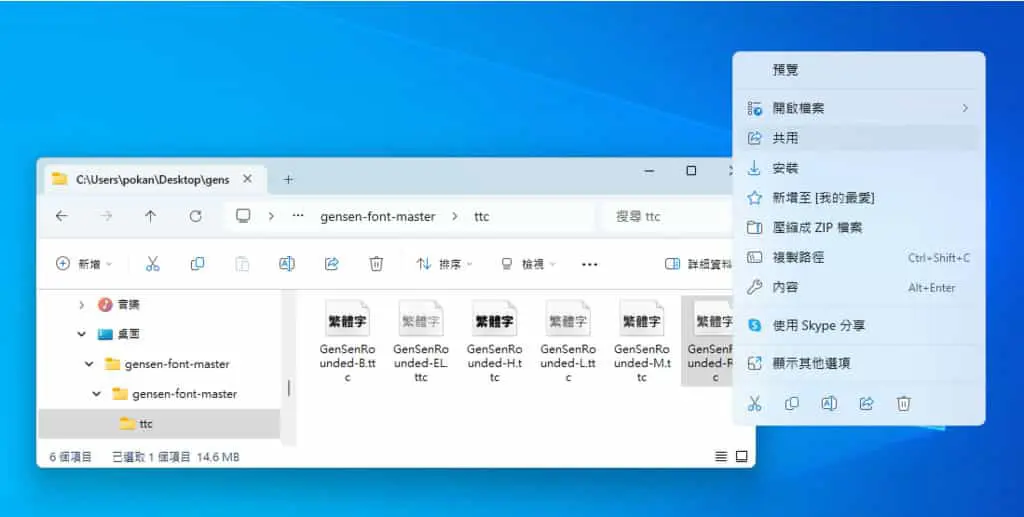The image size is (1024, 517).
Task: Switch to details list view icon
Action: (x=721, y=457)
